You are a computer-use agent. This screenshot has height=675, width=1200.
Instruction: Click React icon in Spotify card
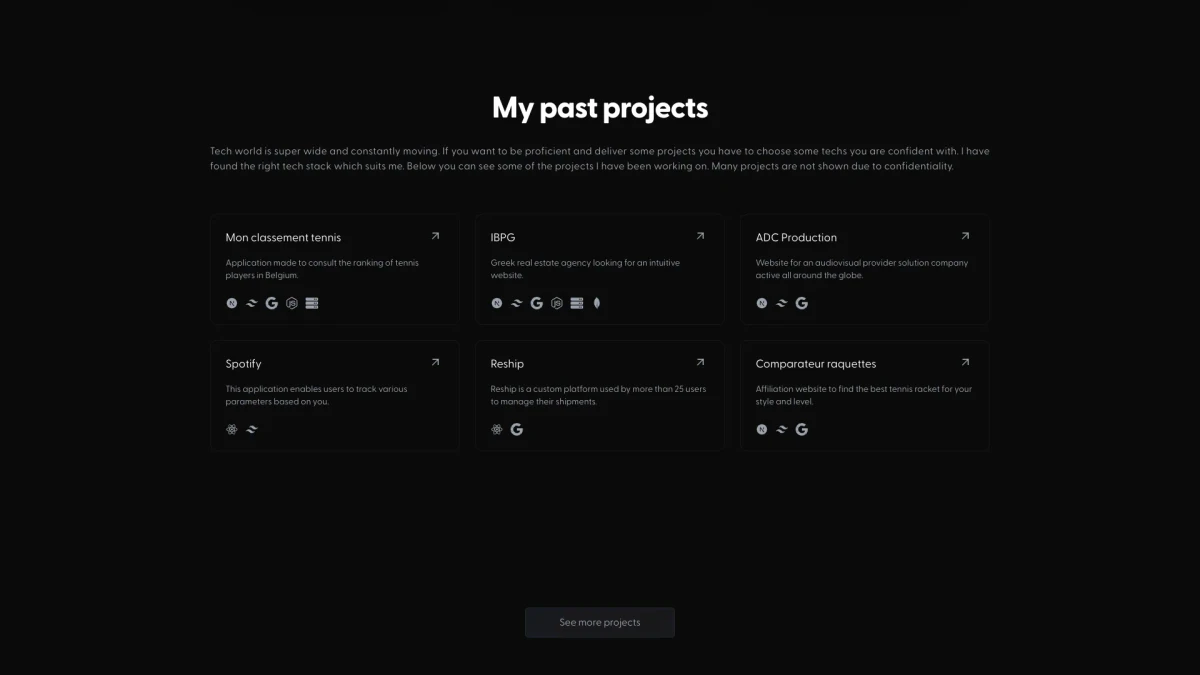coord(232,429)
